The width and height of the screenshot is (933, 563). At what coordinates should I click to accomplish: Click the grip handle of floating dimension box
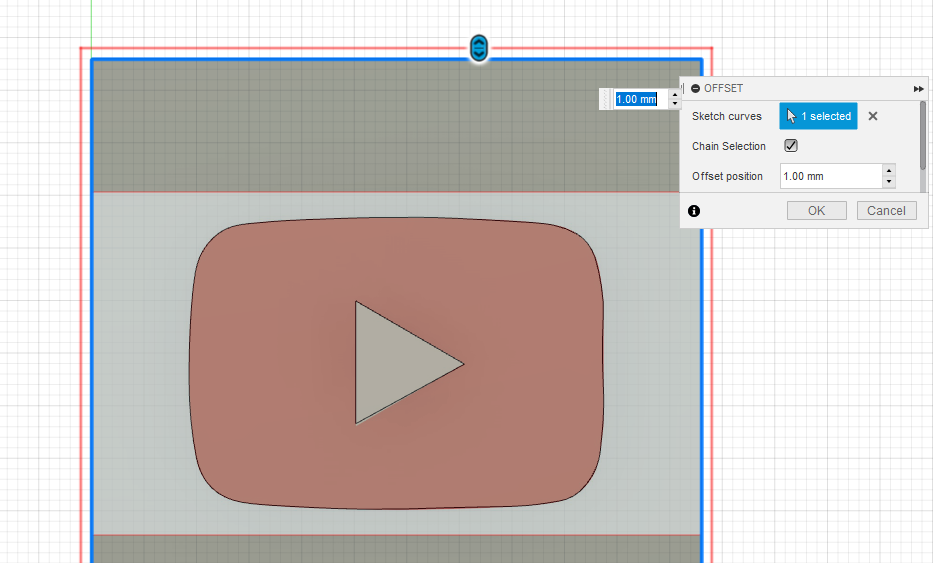606,99
